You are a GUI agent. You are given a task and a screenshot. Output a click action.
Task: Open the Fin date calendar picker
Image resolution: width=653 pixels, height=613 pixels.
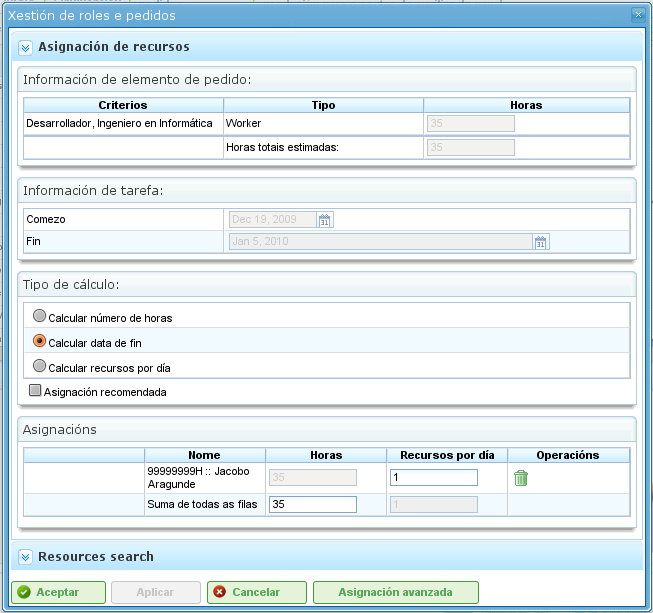pos(541,242)
